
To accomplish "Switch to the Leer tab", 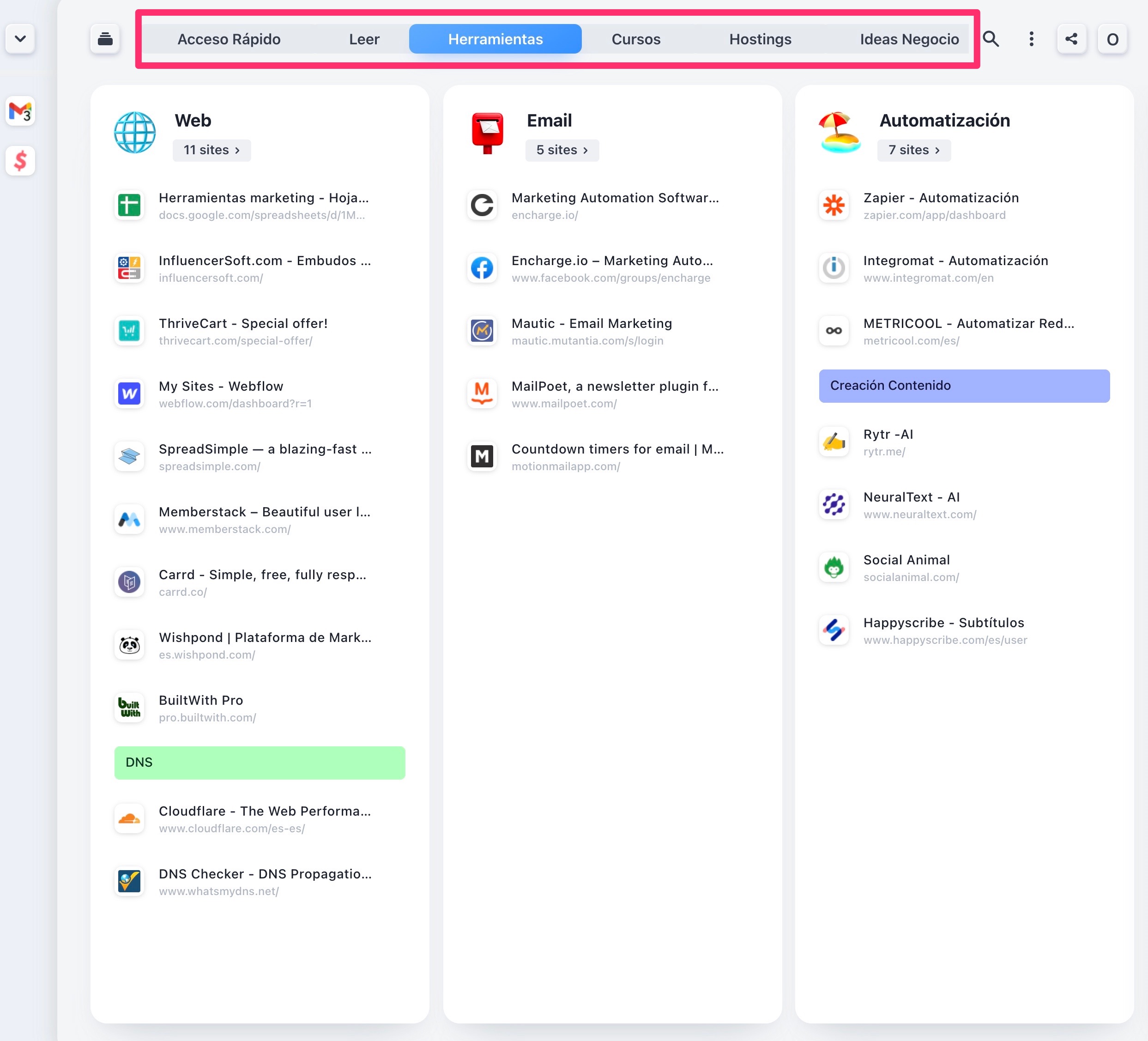I will tap(364, 39).
